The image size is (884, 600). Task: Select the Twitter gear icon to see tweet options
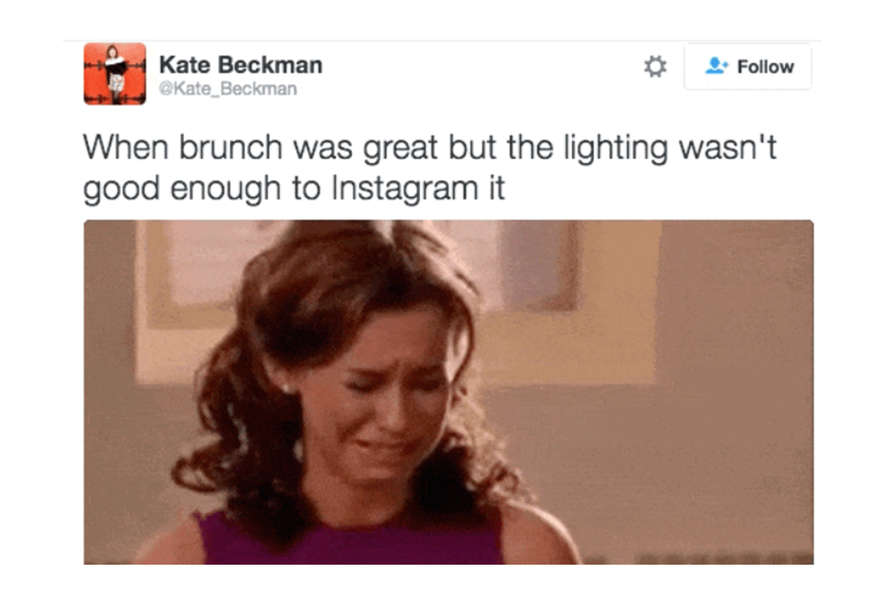pyautogui.click(x=657, y=64)
